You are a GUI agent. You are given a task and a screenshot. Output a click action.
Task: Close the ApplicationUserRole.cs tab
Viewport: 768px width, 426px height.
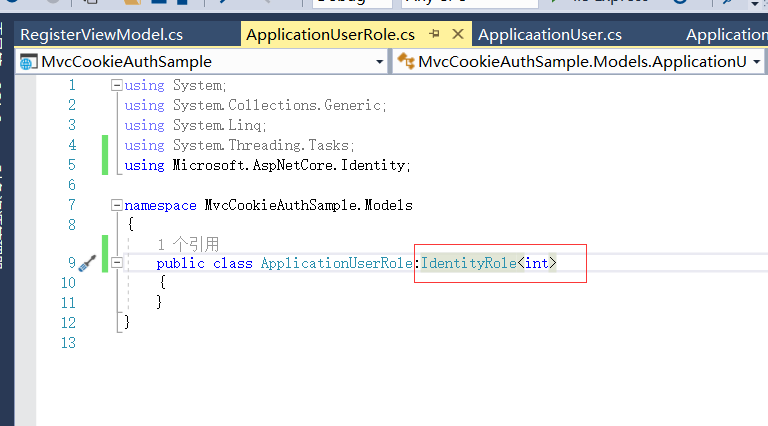(x=458, y=34)
